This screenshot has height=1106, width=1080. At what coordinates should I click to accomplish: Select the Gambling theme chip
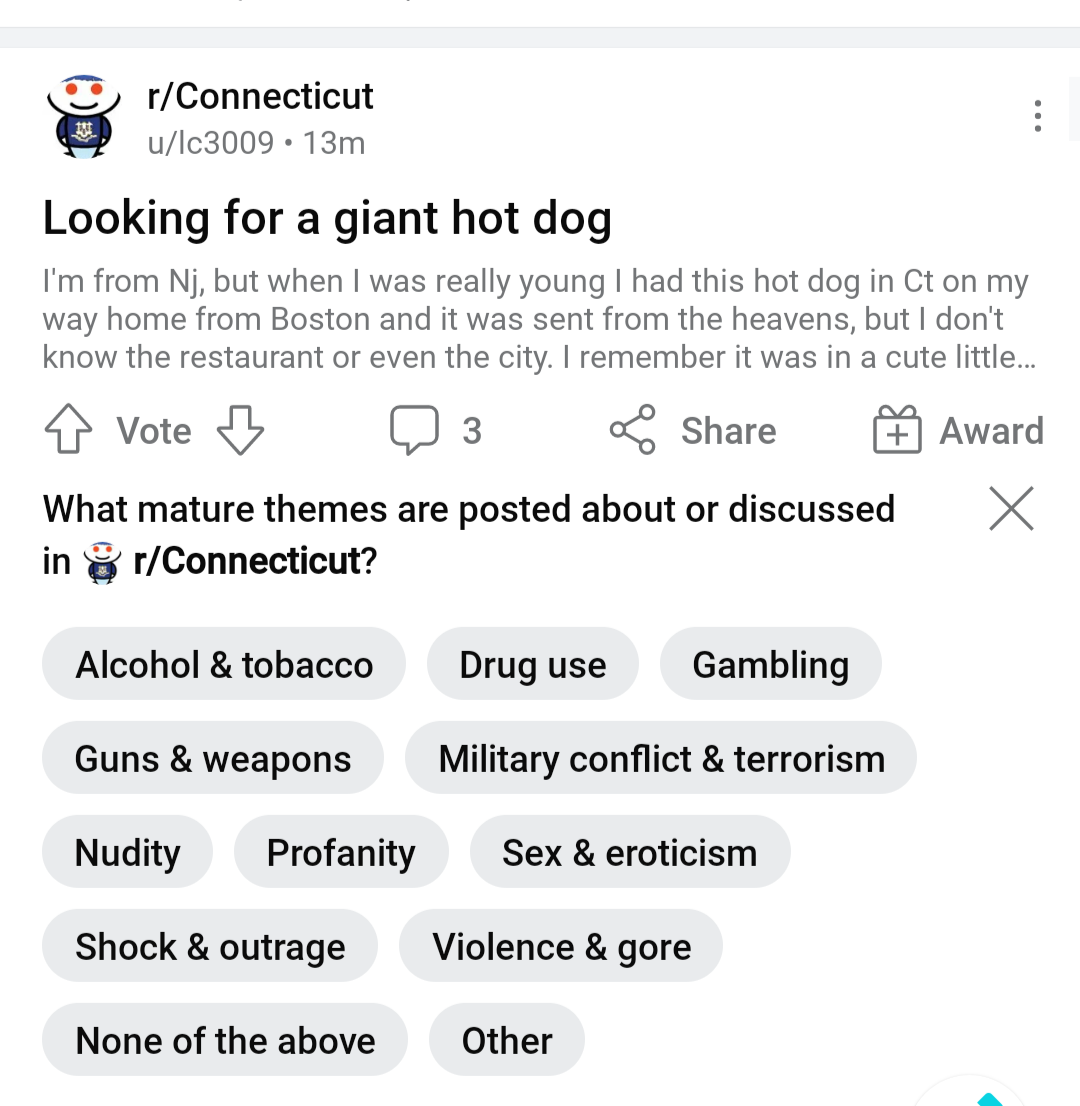(770, 665)
